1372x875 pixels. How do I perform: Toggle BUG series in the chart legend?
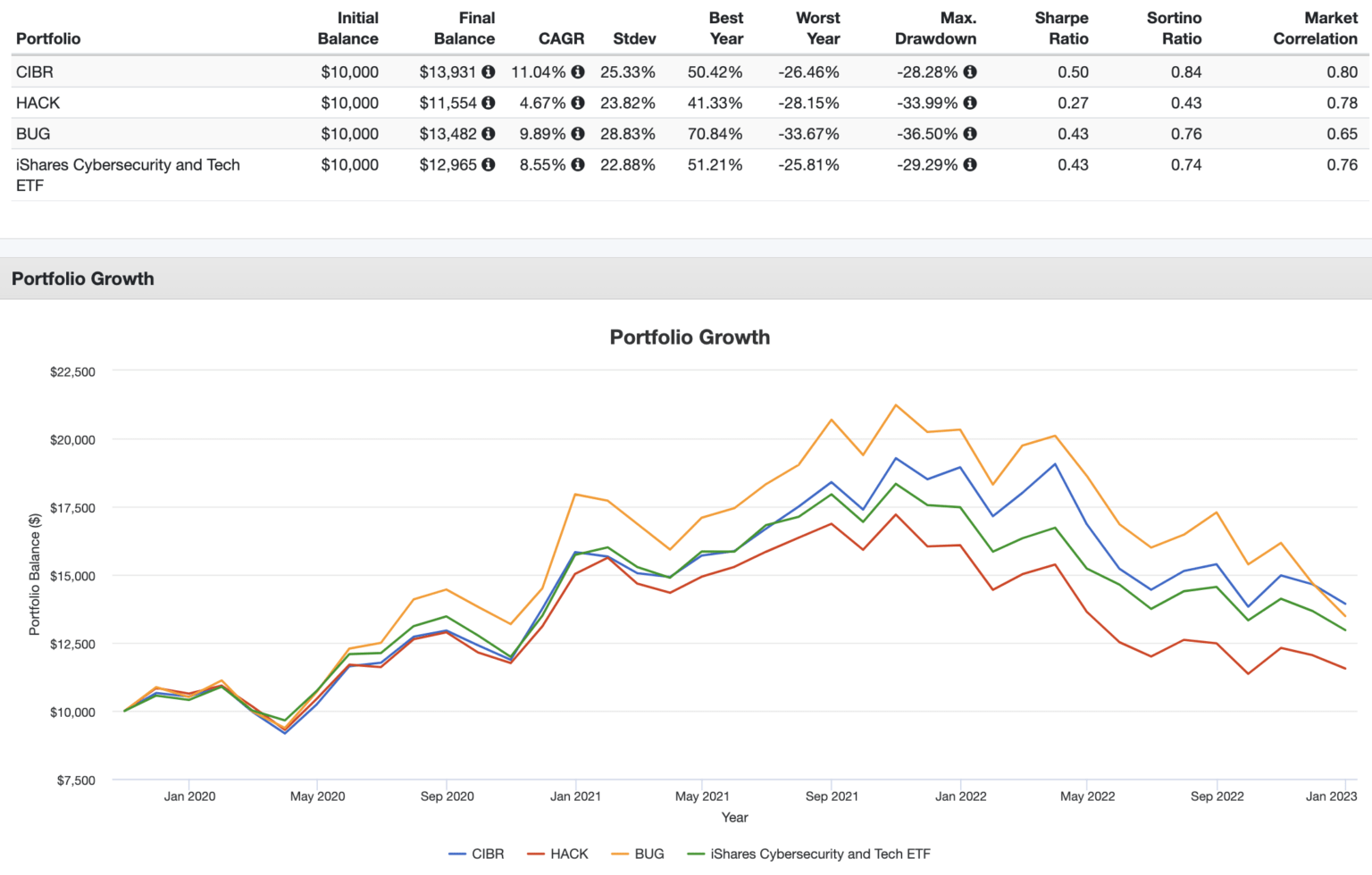coord(648,854)
